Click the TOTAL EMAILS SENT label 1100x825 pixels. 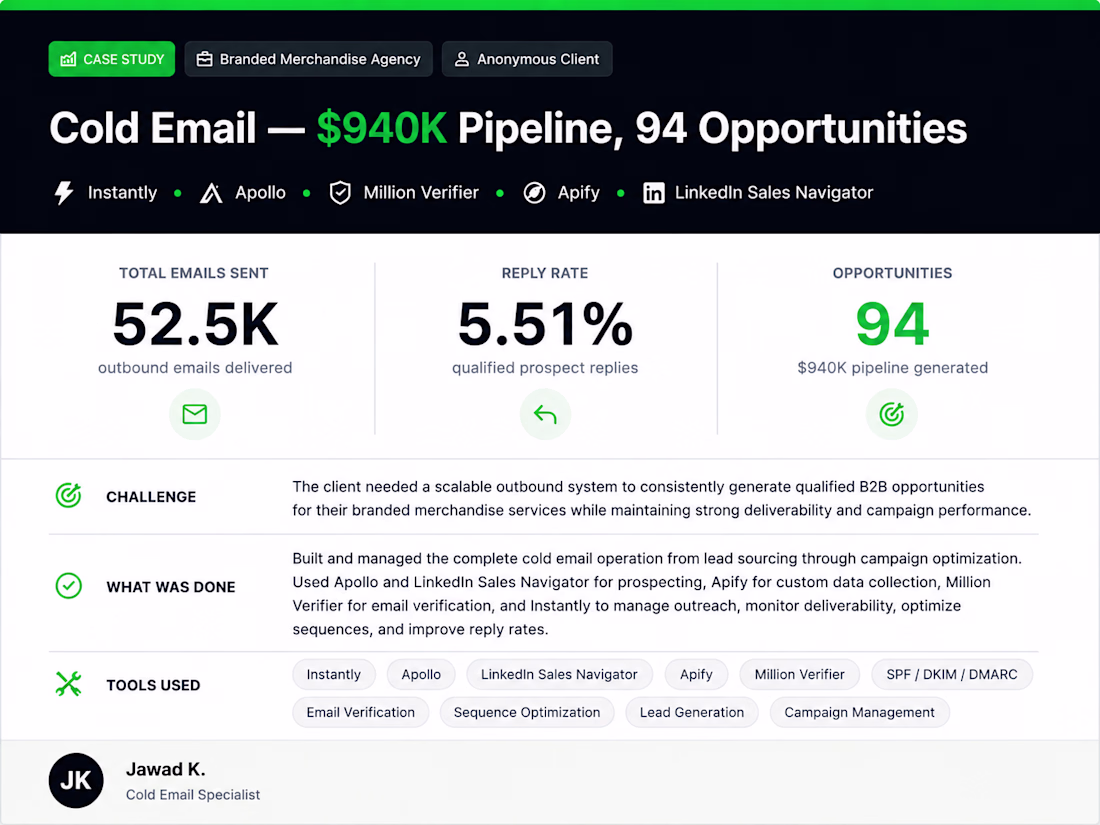coord(194,273)
